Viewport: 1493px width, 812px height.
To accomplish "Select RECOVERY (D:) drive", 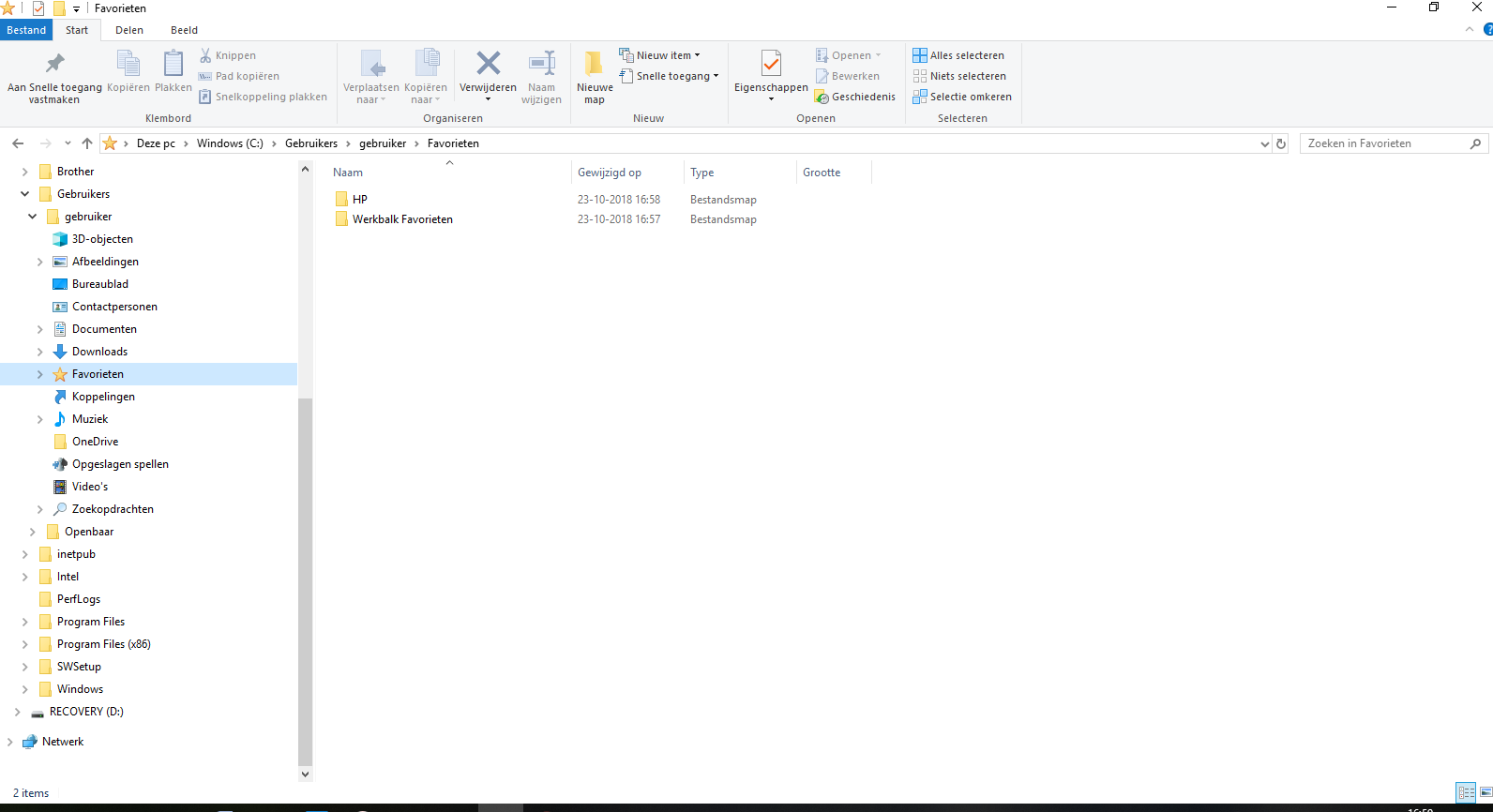I will coord(86,712).
